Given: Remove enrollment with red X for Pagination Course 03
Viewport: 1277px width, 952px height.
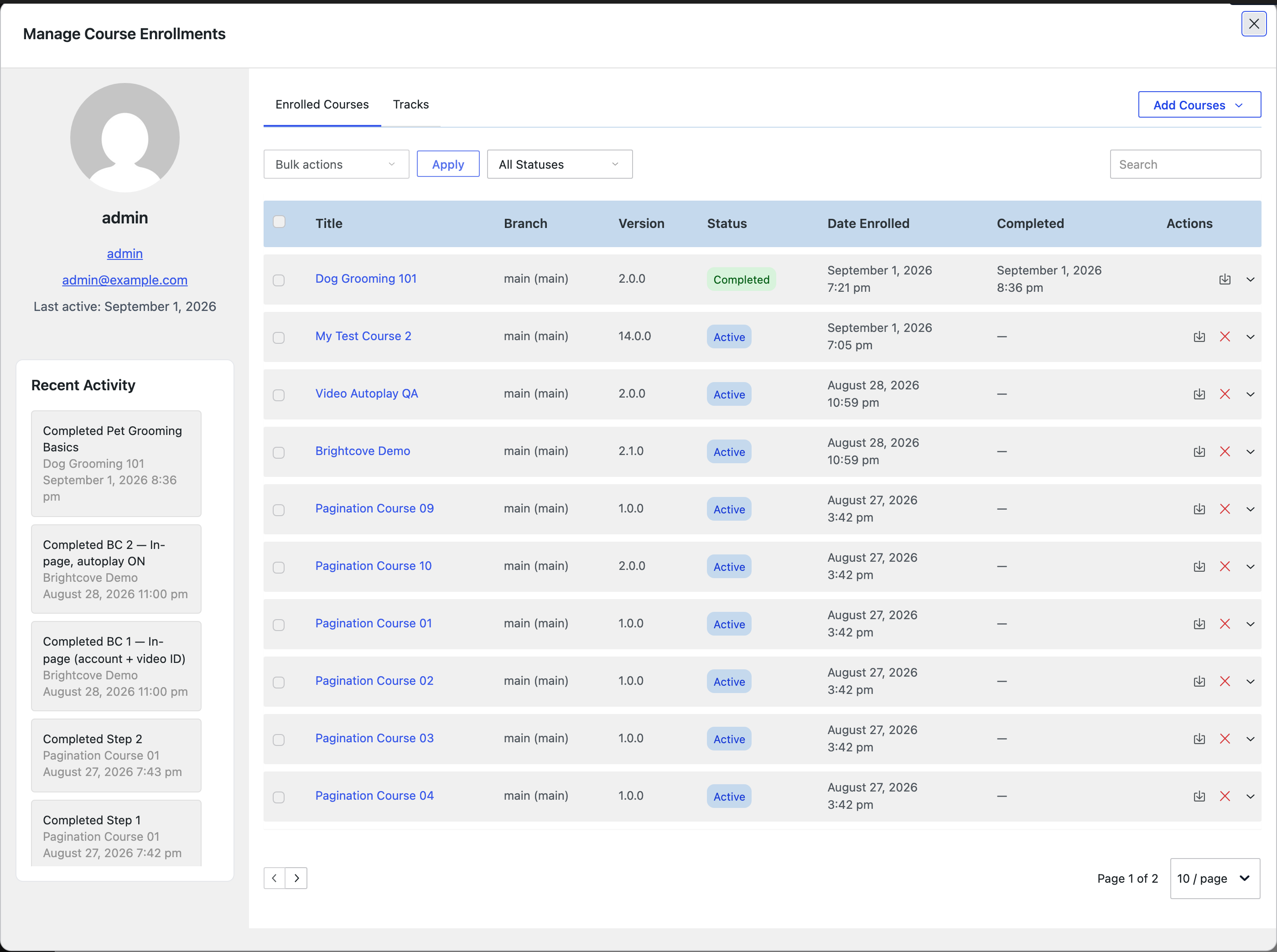Looking at the screenshot, I should (x=1225, y=739).
